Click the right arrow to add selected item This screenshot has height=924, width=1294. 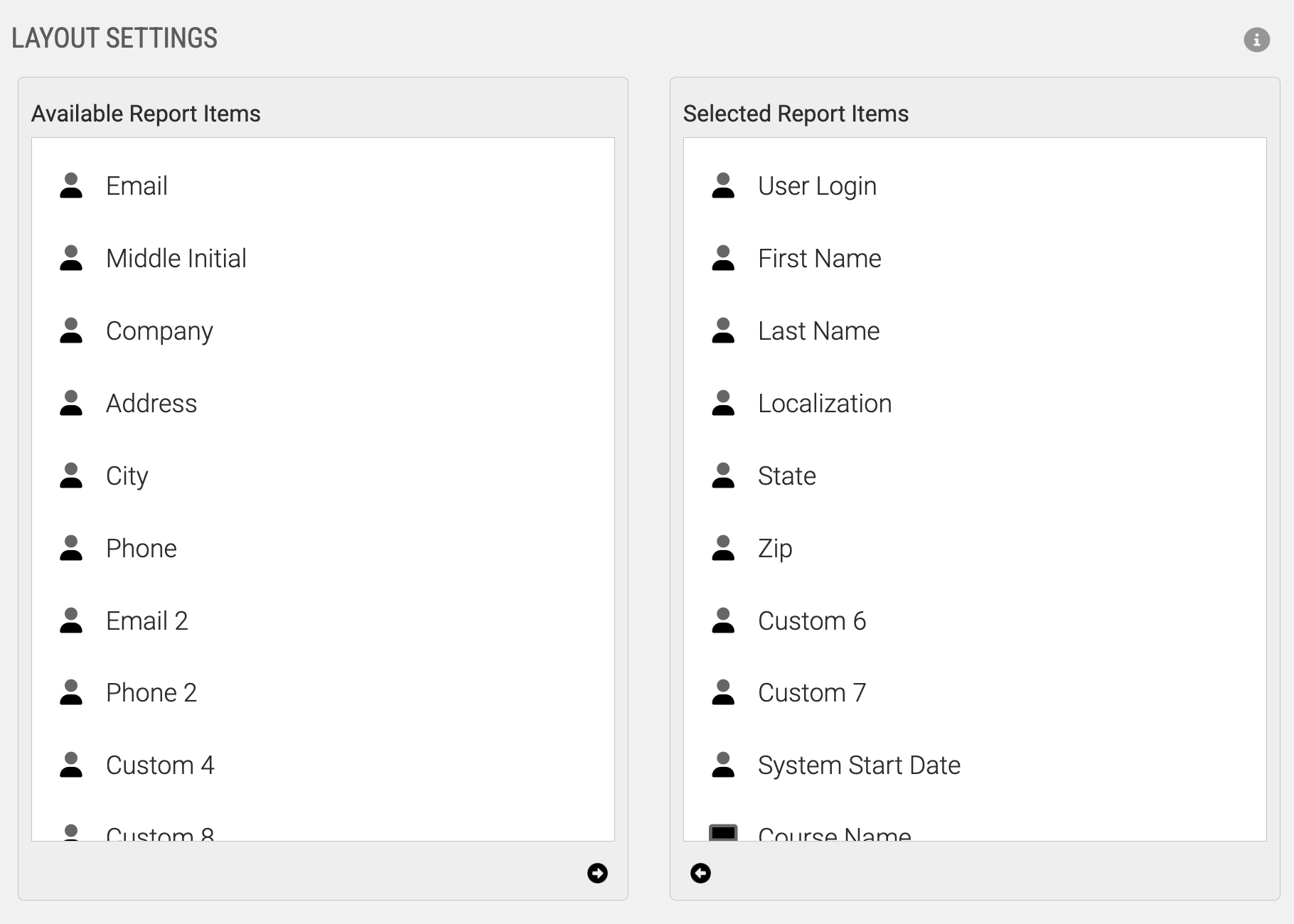pos(597,873)
